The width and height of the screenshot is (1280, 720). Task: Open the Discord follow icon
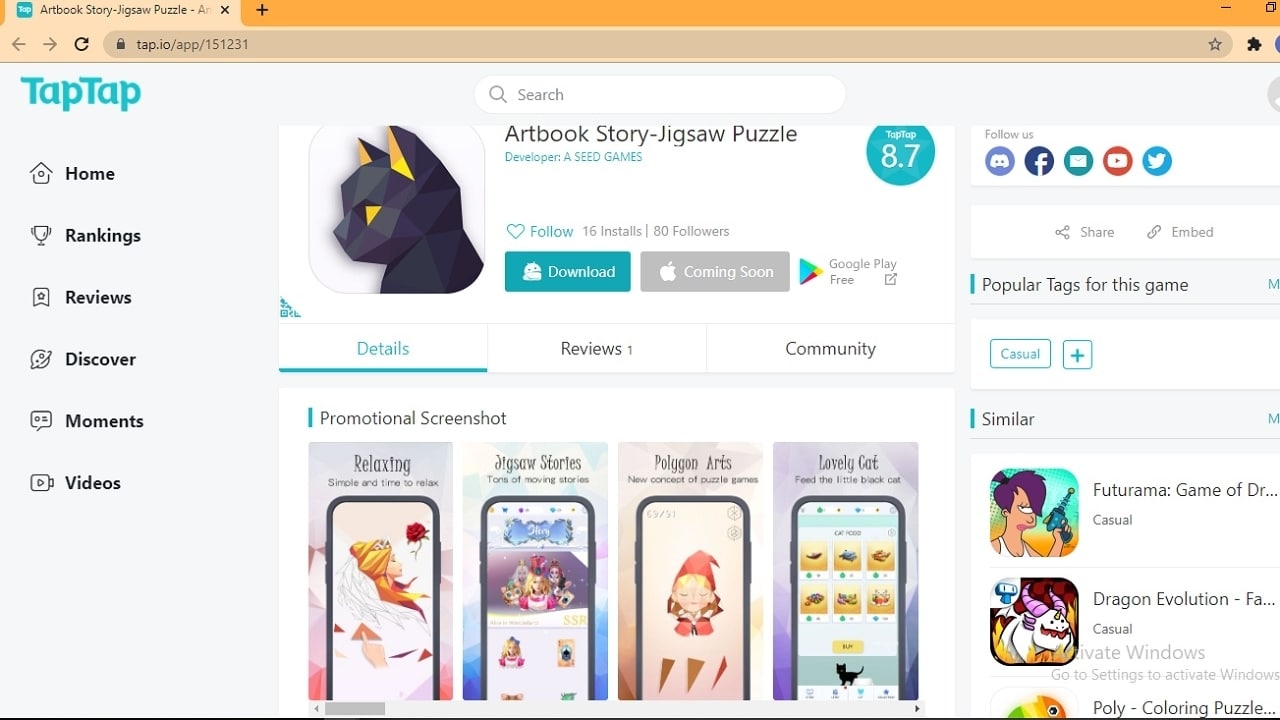coord(1000,161)
